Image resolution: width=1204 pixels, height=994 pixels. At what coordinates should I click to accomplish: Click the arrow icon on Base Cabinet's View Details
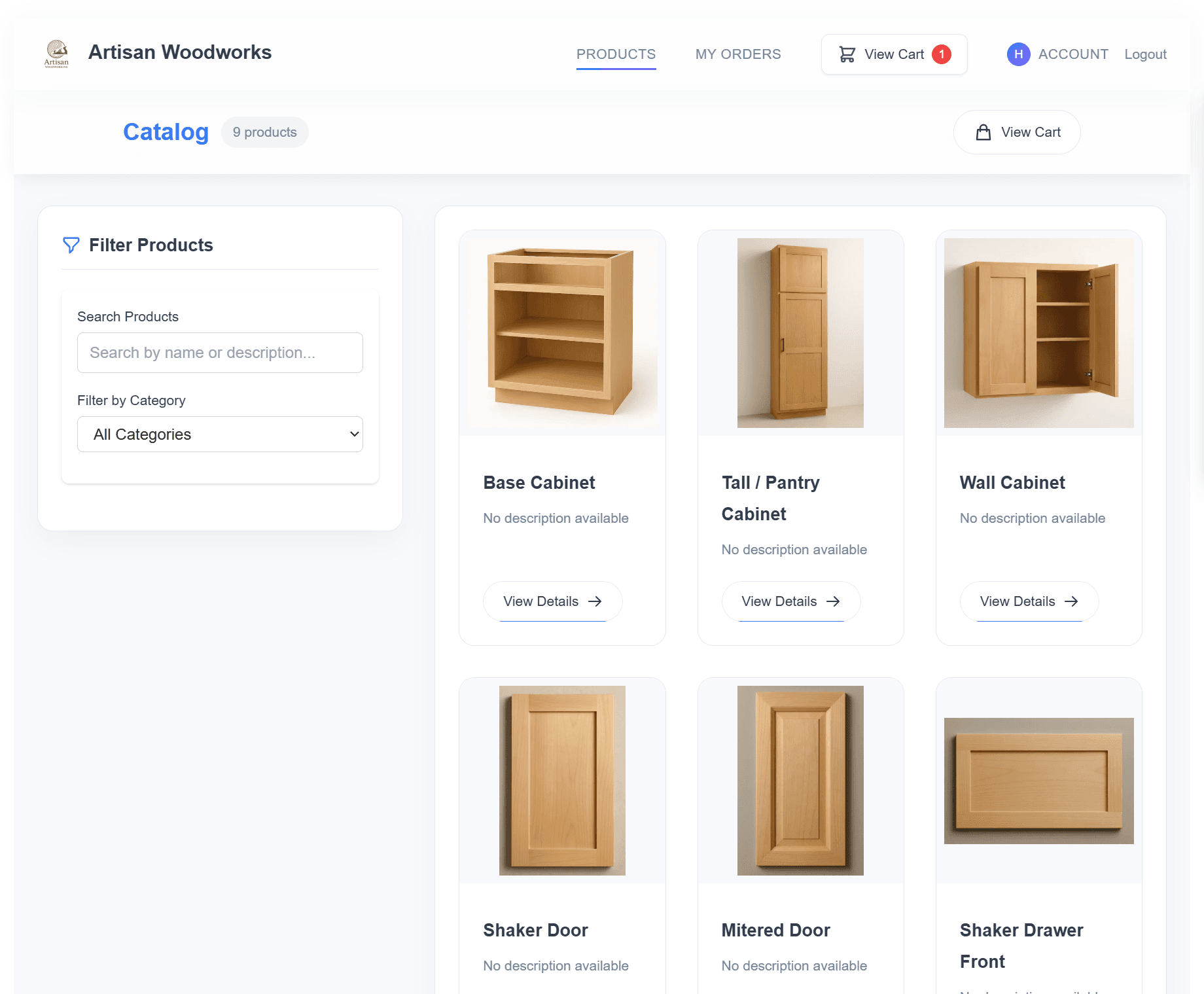point(596,601)
